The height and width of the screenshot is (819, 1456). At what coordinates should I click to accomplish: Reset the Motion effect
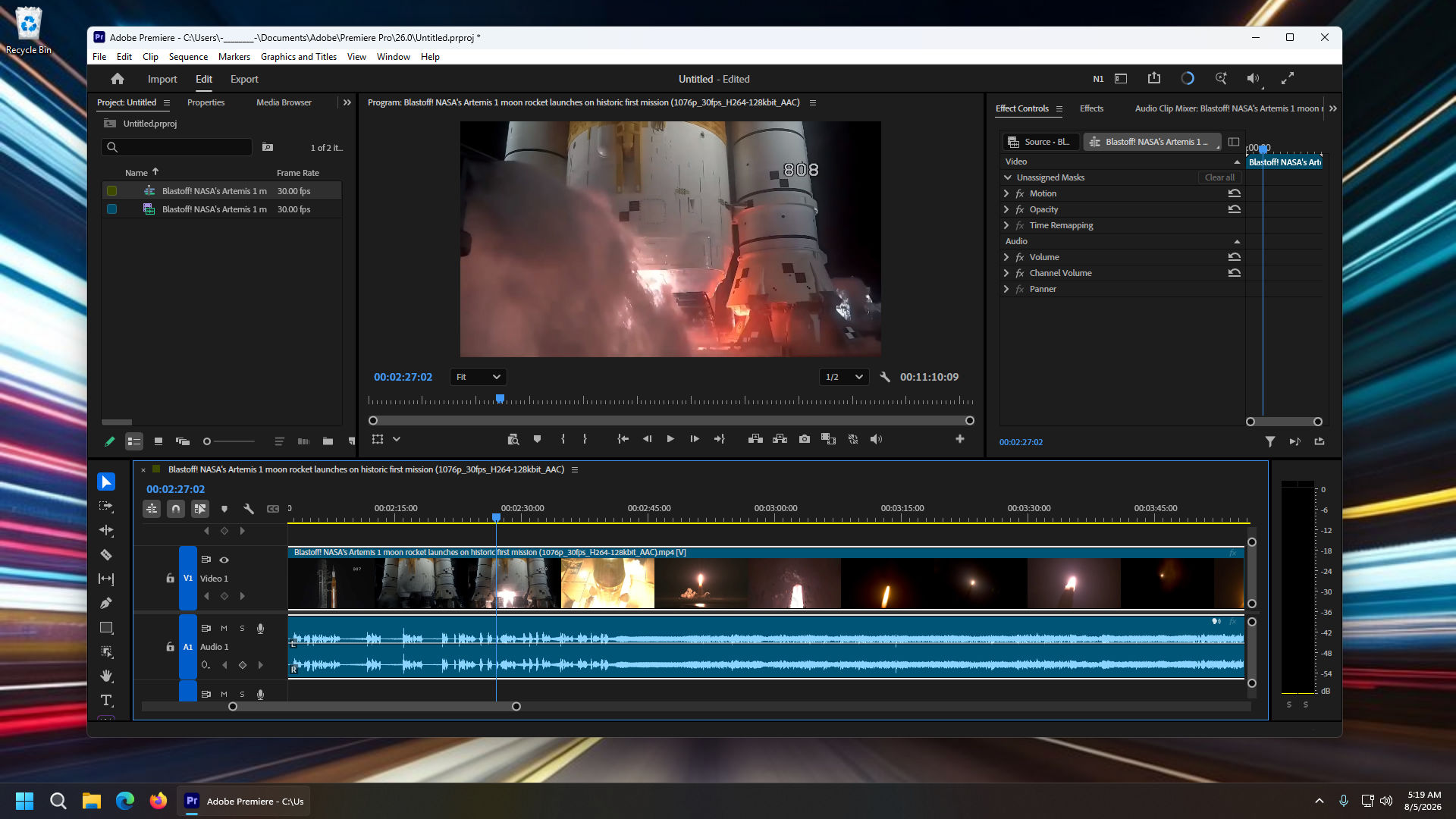[1235, 193]
